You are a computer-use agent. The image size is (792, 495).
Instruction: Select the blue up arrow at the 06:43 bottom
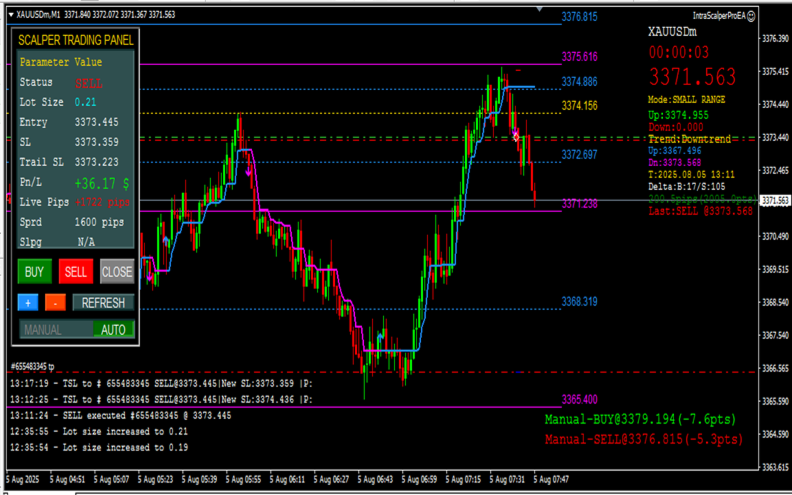click(x=380, y=336)
